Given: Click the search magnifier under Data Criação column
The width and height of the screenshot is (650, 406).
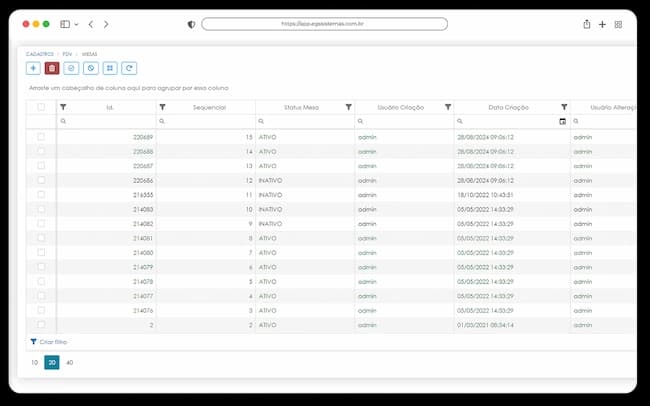Looking at the screenshot, I should tap(460, 121).
